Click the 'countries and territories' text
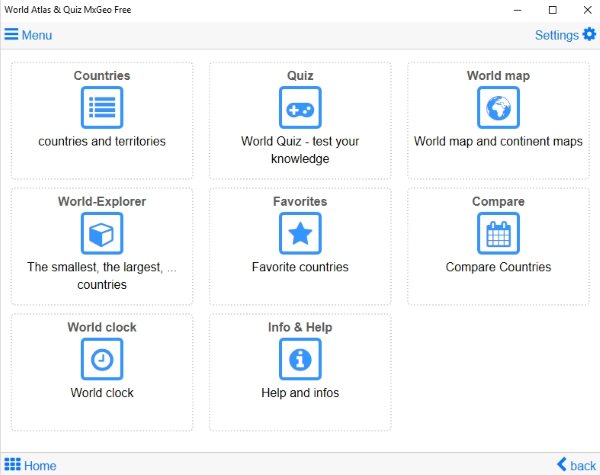This screenshot has width=600, height=475. 102,142
